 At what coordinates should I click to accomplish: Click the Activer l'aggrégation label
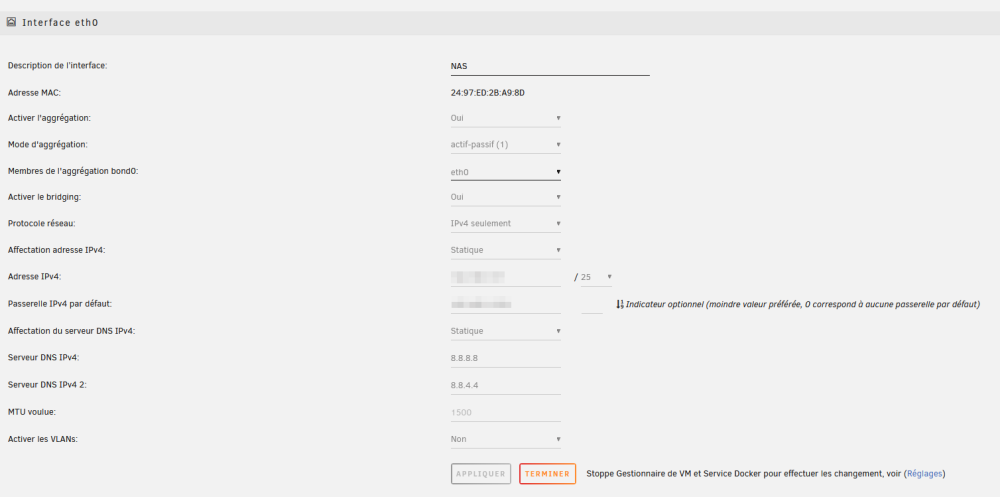(x=49, y=118)
